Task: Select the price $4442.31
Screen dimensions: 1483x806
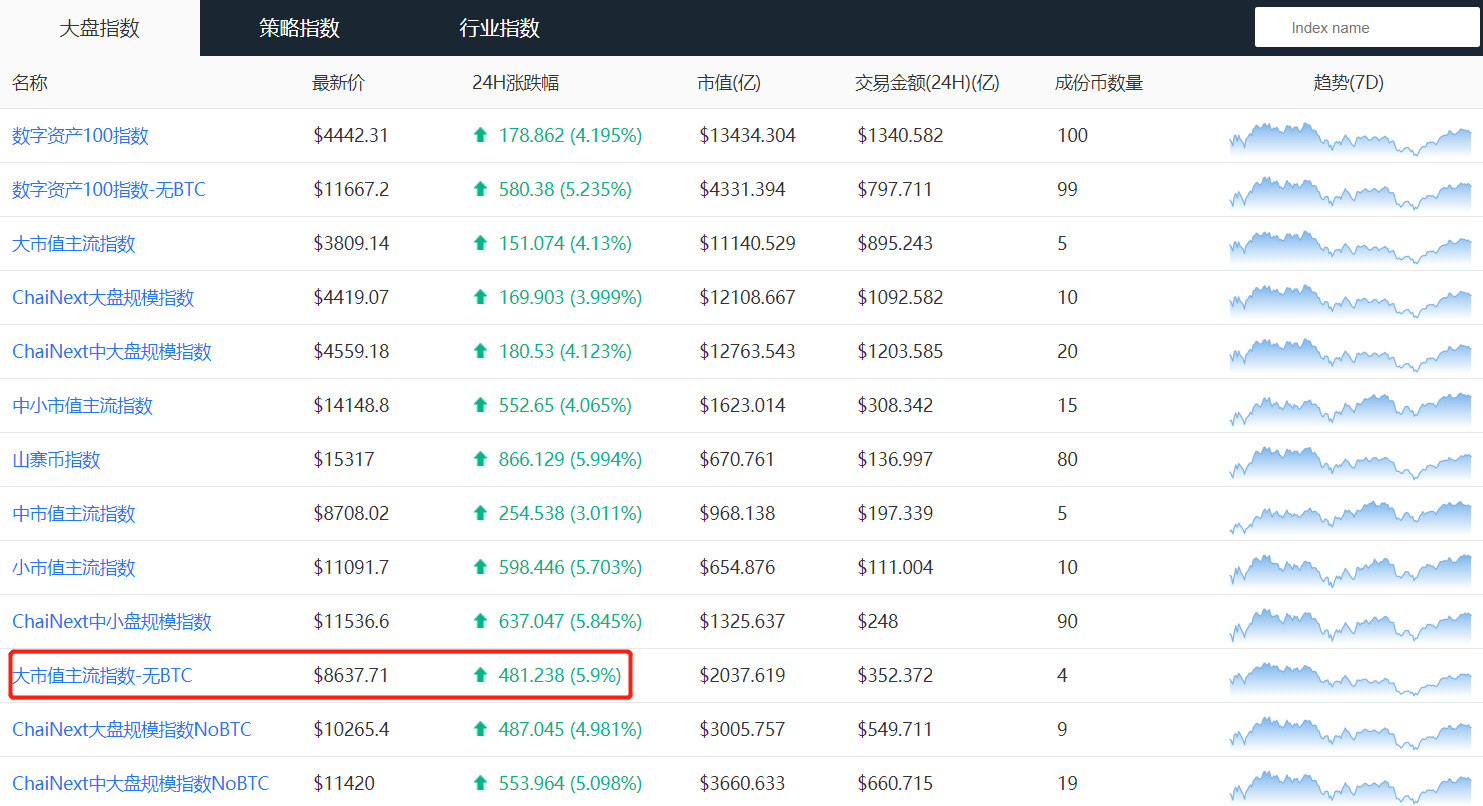Action: pyautogui.click(x=351, y=136)
